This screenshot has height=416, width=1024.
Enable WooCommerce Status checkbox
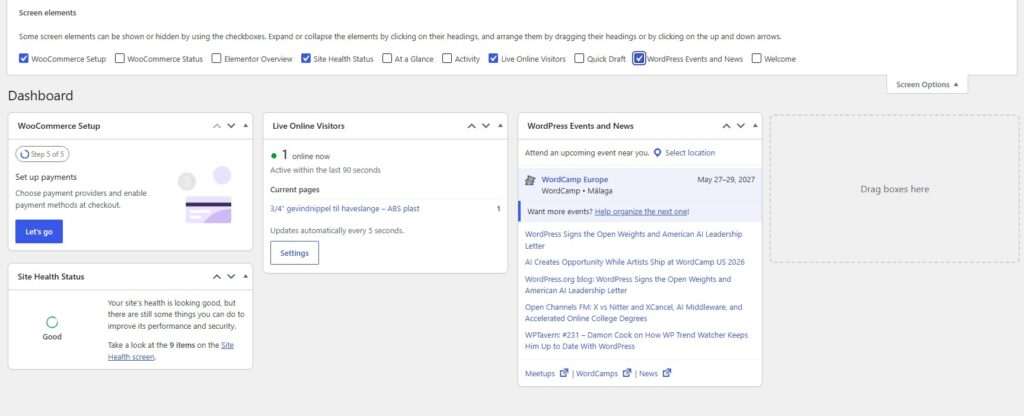click(120, 59)
